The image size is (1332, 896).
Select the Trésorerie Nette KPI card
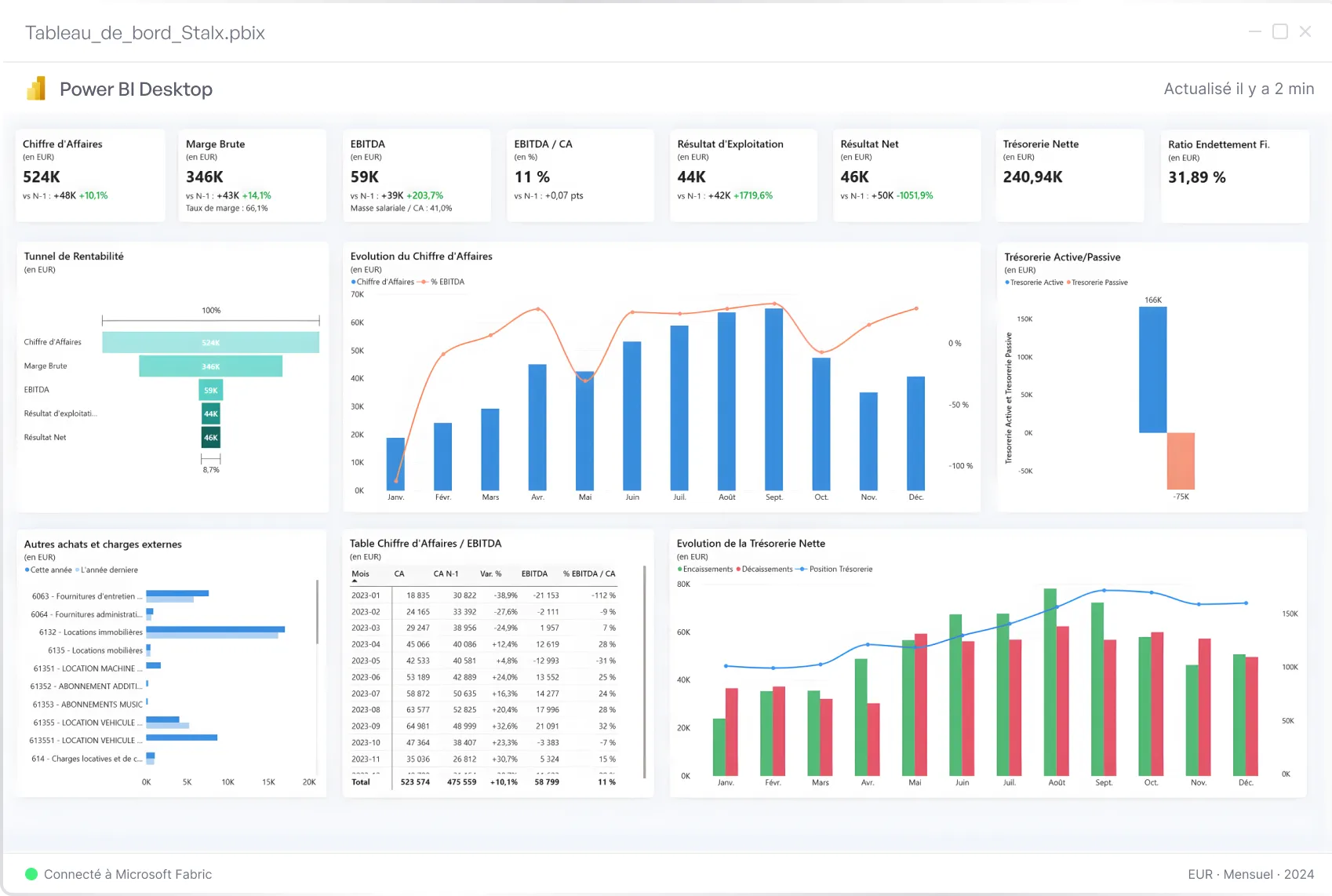tap(1070, 176)
